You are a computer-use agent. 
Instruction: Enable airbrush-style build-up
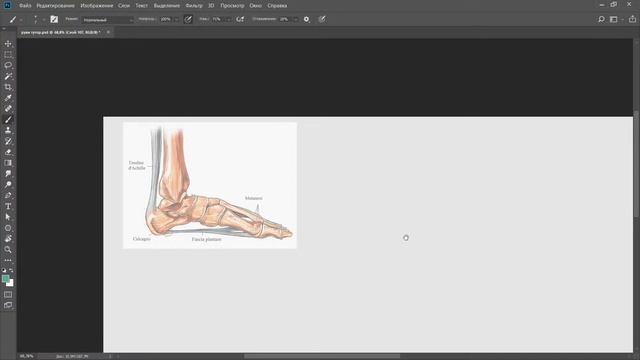click(240, 19)
